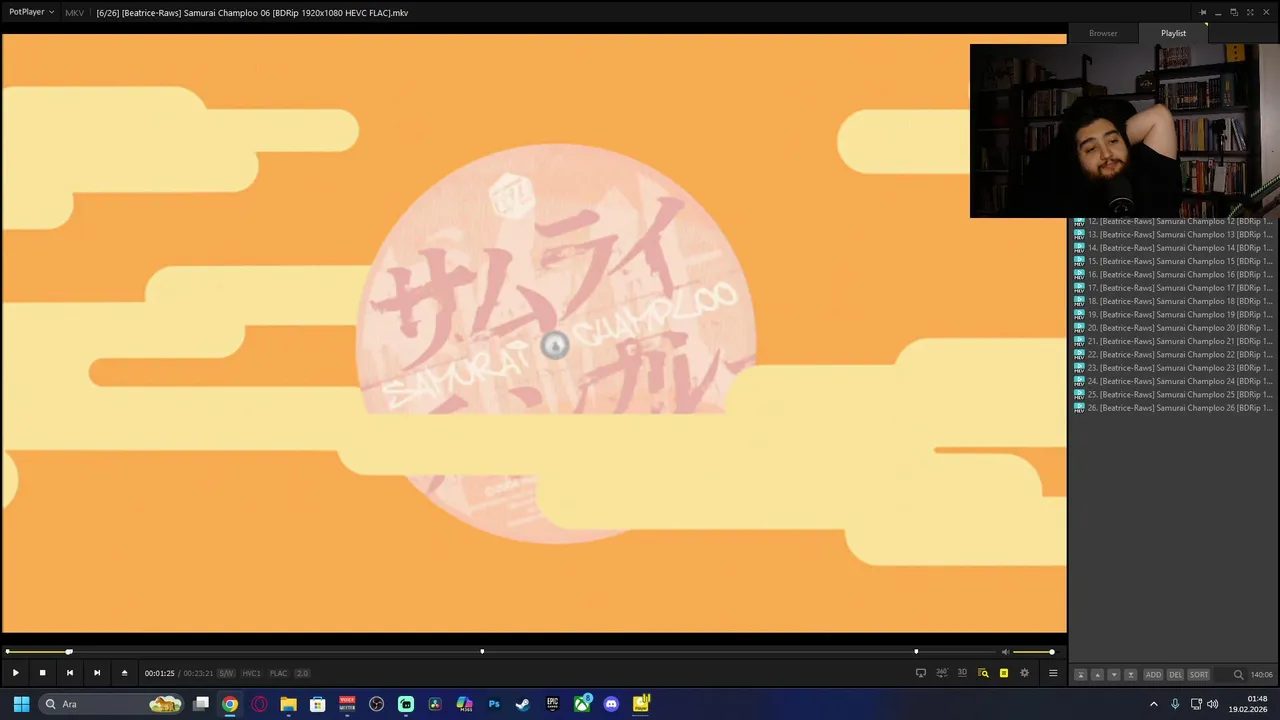Click the current playback time 00:01:25
1280x720 pixels.
pyautogui.click(x=159, y=673)
